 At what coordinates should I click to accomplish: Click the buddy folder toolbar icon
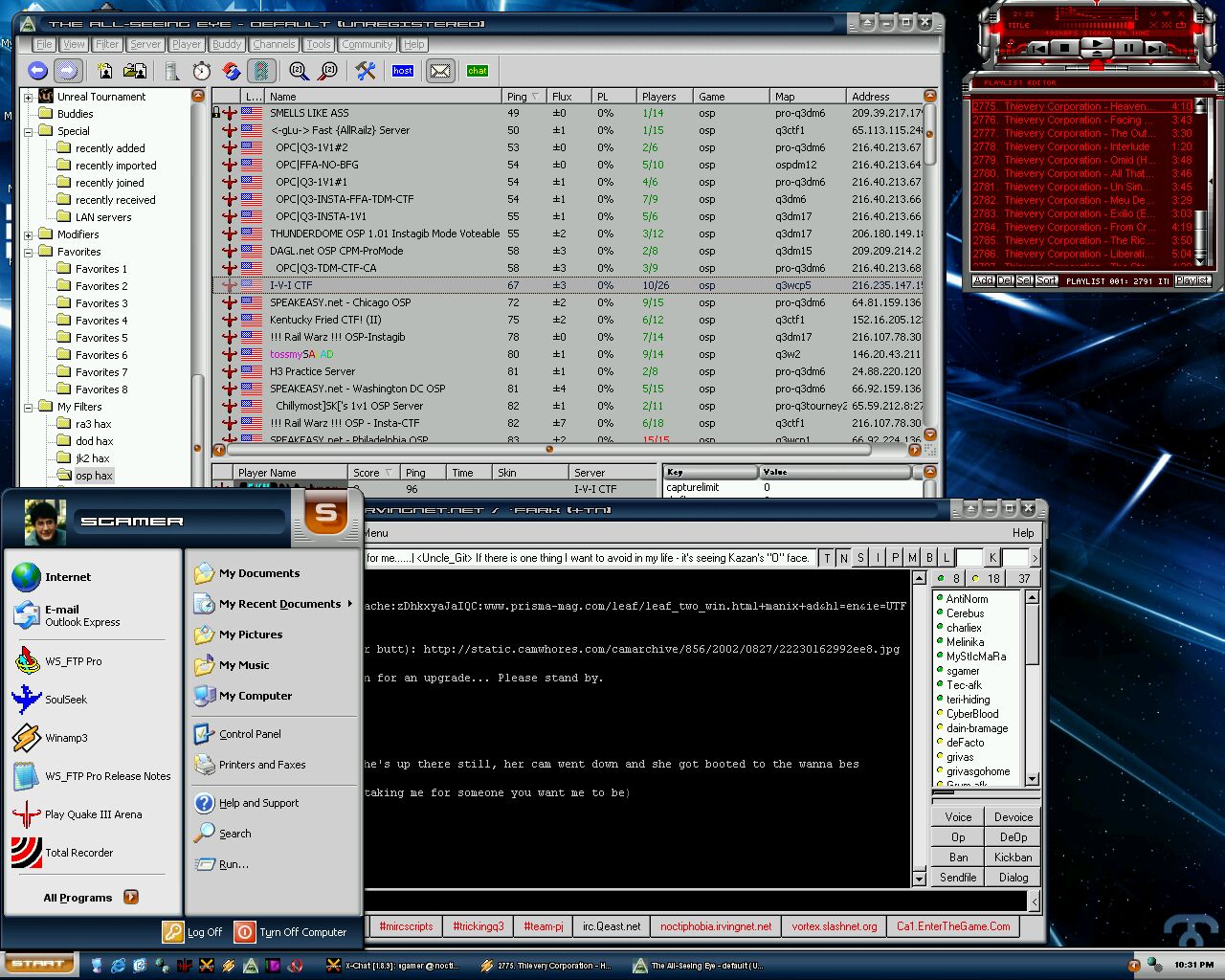[135, 70]
